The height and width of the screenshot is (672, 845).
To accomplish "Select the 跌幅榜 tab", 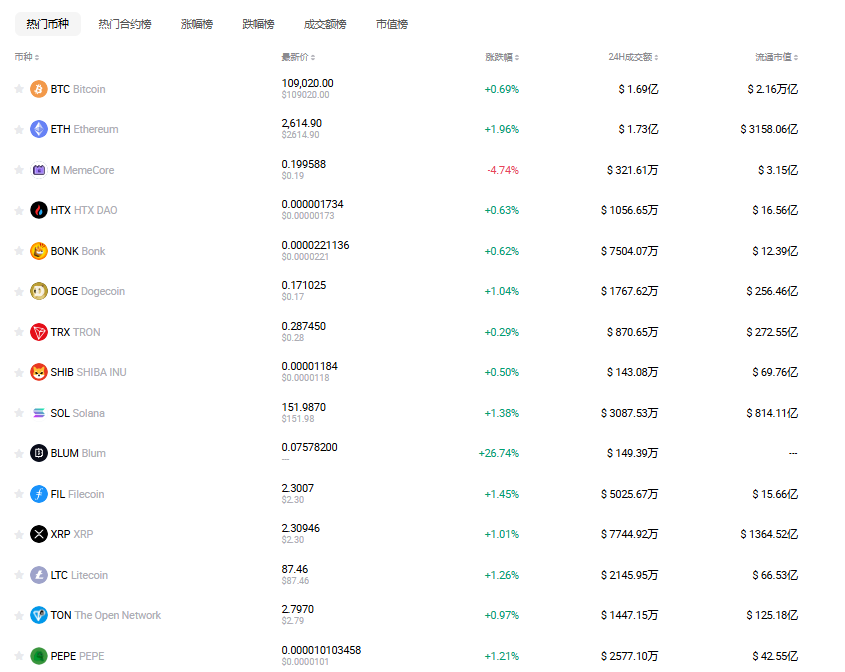I will tap(258, 24).
